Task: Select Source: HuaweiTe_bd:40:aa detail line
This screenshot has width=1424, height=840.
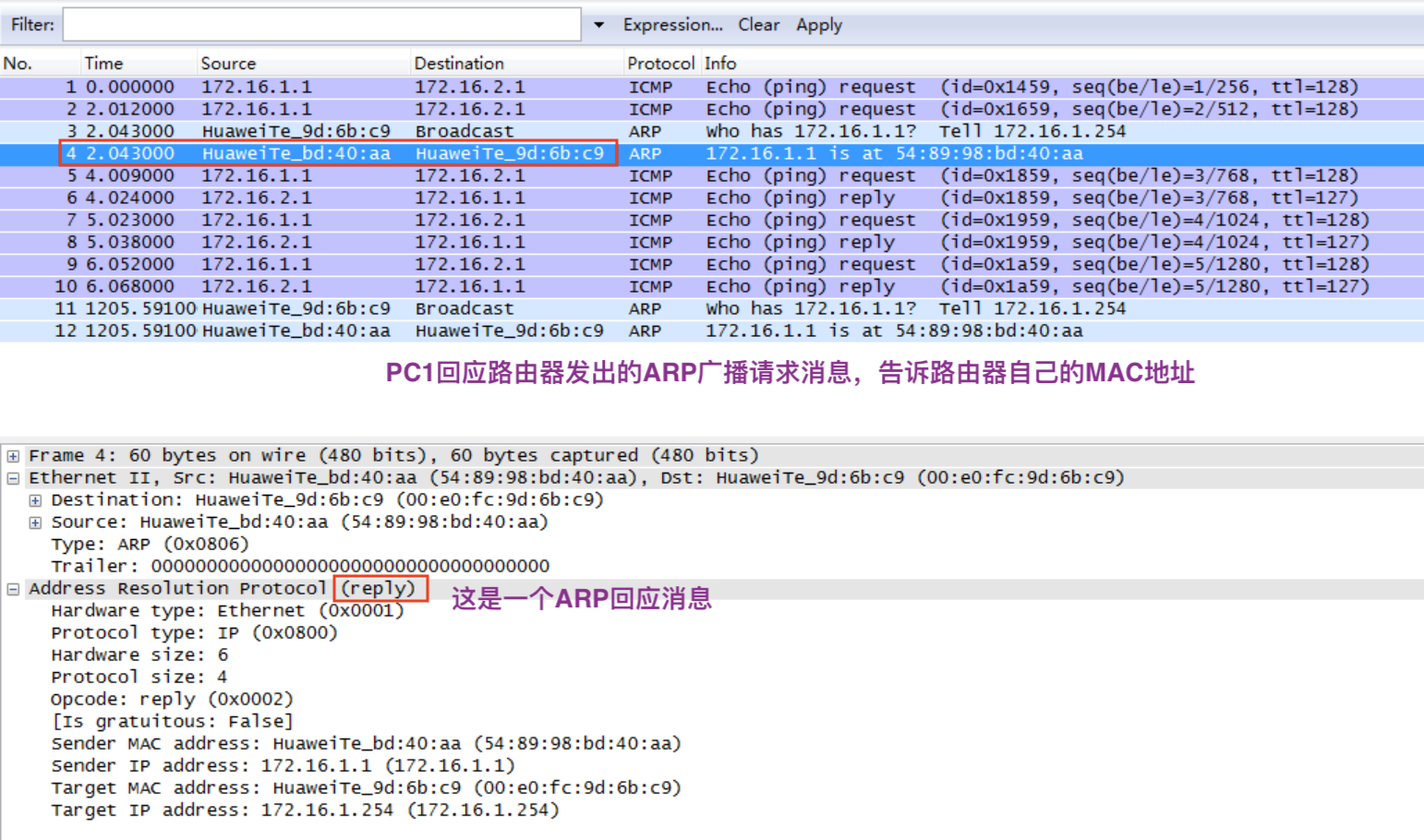Action: coord(299,522)
